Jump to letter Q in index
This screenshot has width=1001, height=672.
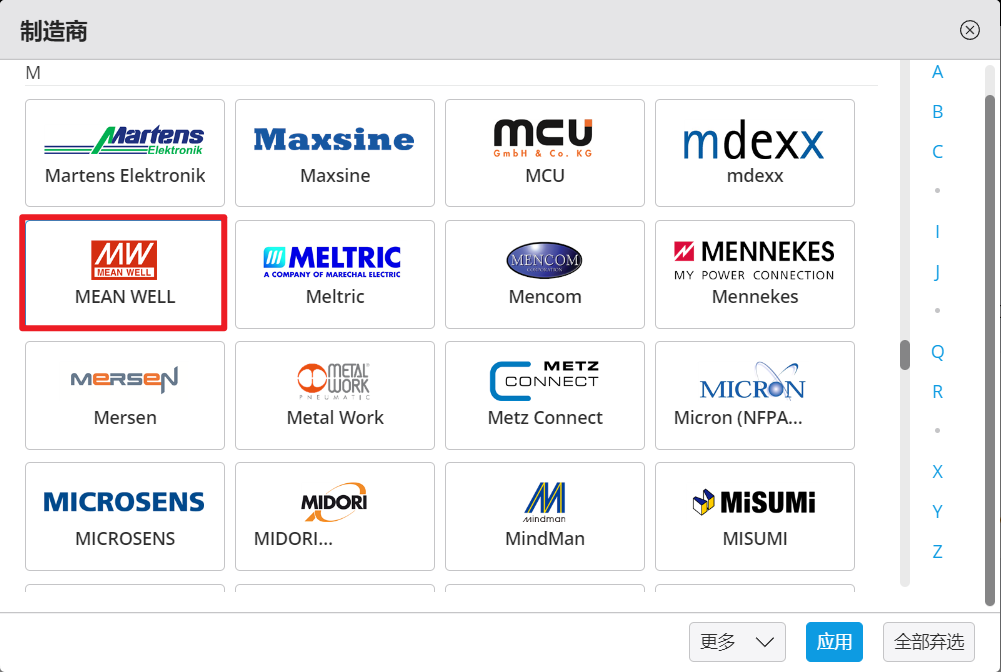click(x=937, y=352)
